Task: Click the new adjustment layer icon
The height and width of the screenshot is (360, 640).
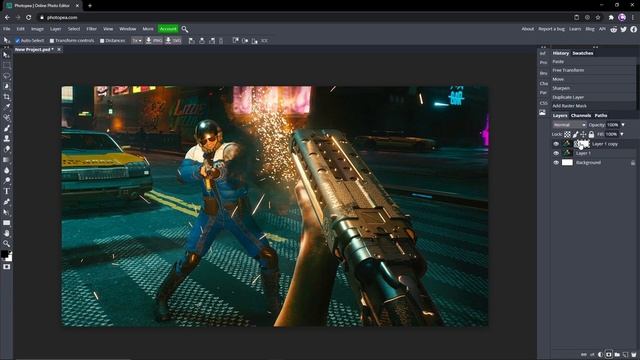Action: tap(600, 355)
